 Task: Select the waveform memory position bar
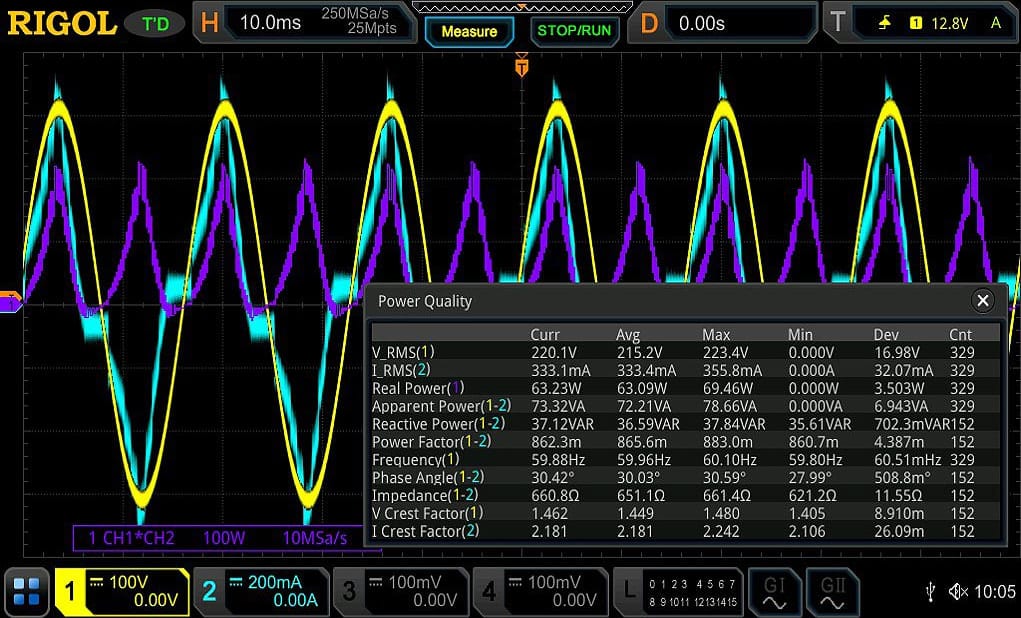pyautogui.click(x=522, y=8)
